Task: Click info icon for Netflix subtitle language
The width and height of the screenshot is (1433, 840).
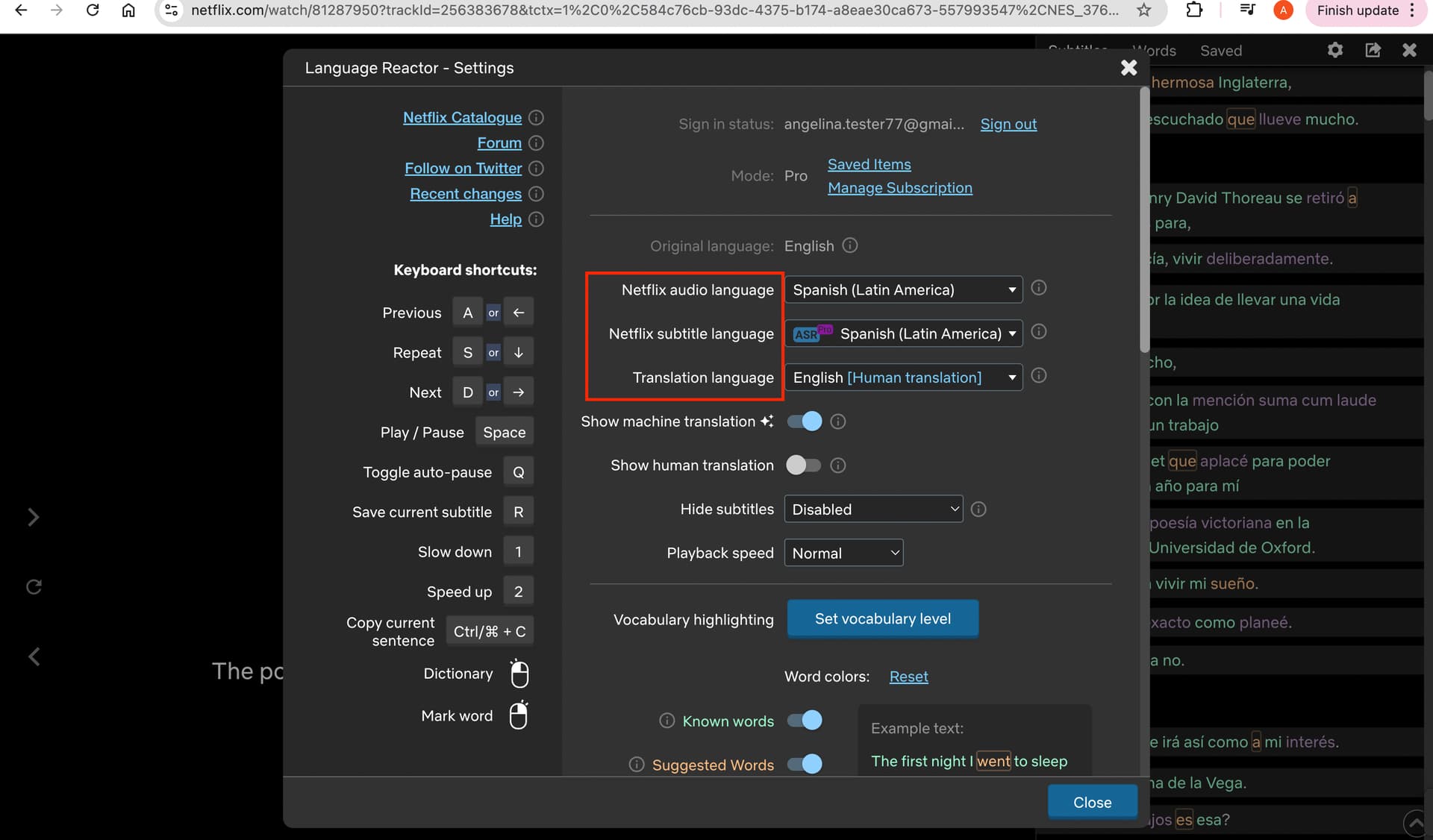Action: click(1038, 331)
